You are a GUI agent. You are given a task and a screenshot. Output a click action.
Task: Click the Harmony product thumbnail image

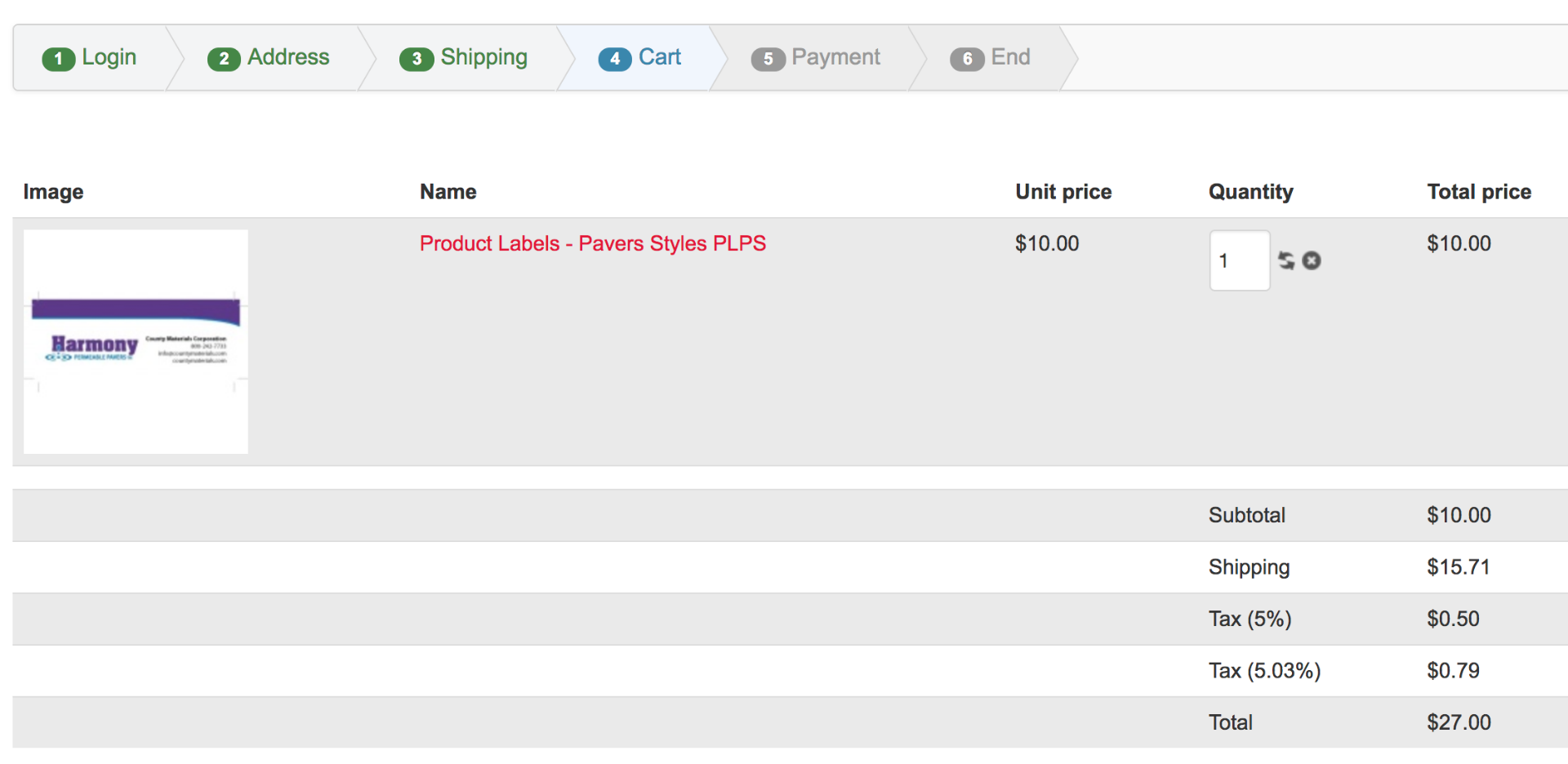coord(136,341)
